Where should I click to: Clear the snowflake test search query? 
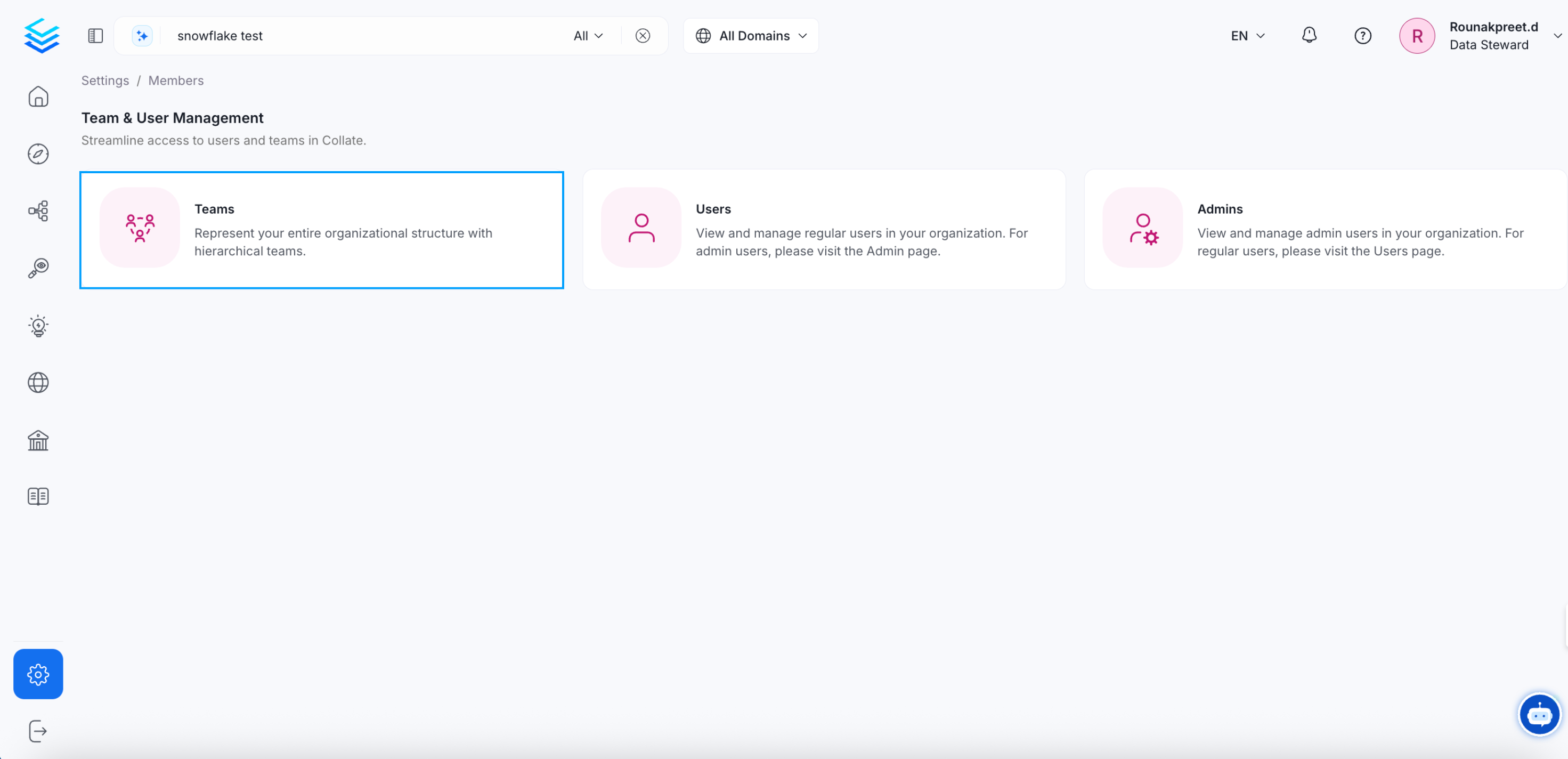pyautogui.click(x=643, y=35)
